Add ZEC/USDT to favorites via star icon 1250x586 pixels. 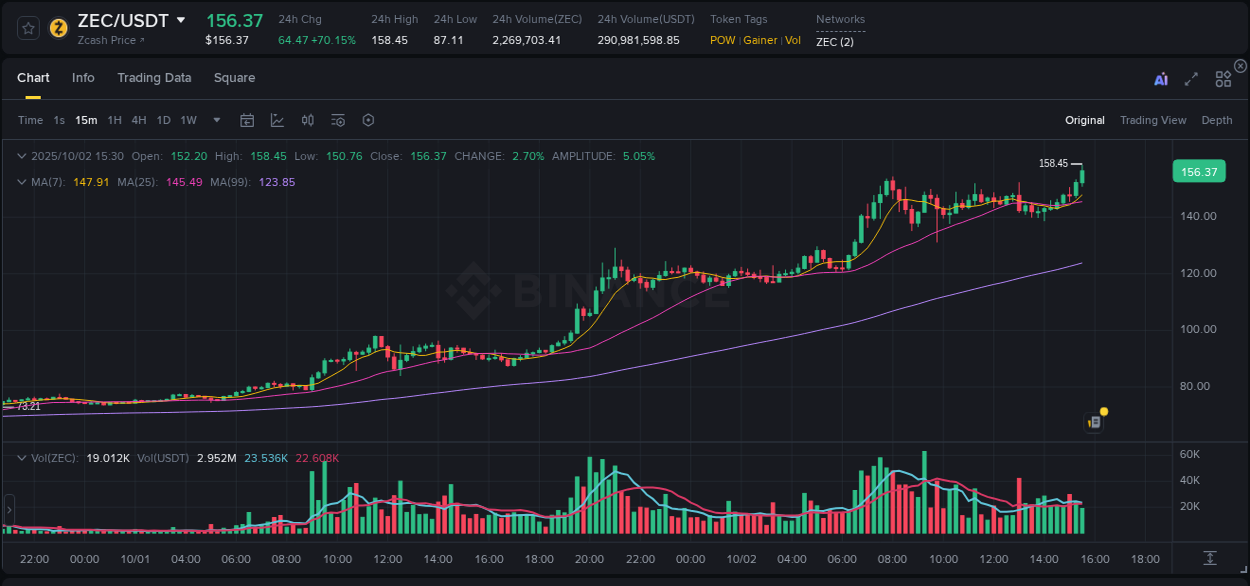tap(27, 28)
